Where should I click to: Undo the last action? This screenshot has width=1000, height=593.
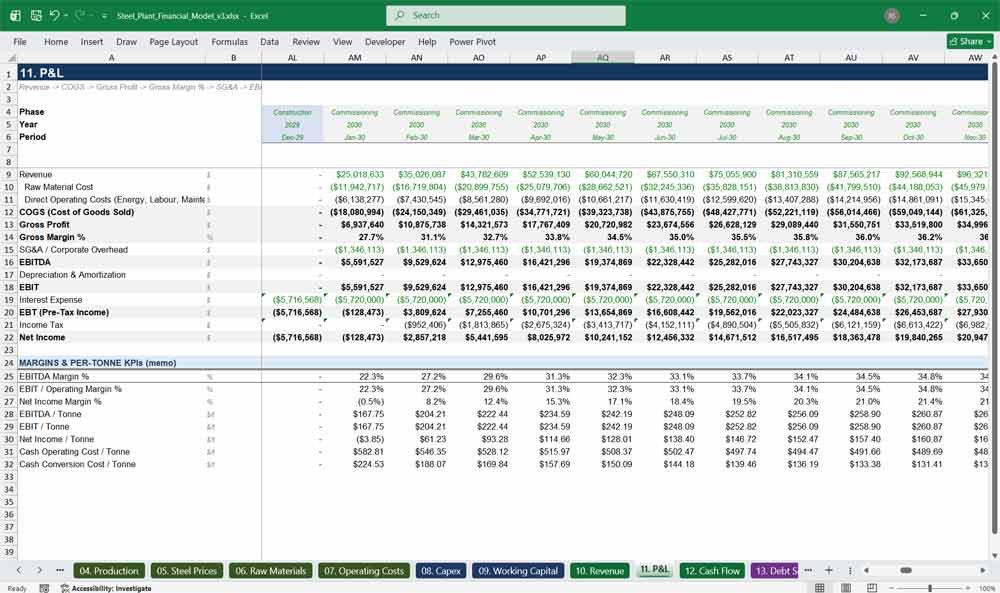click(x=54, y=15)
